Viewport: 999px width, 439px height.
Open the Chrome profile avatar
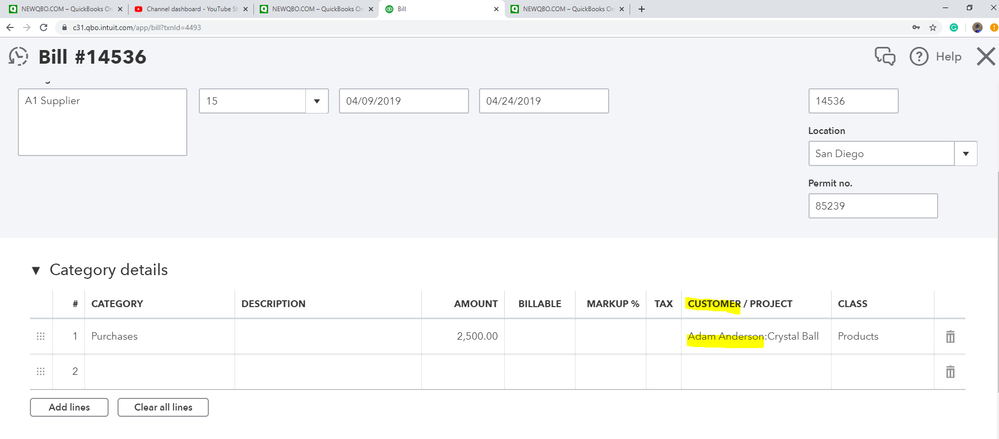click(977, 27)
